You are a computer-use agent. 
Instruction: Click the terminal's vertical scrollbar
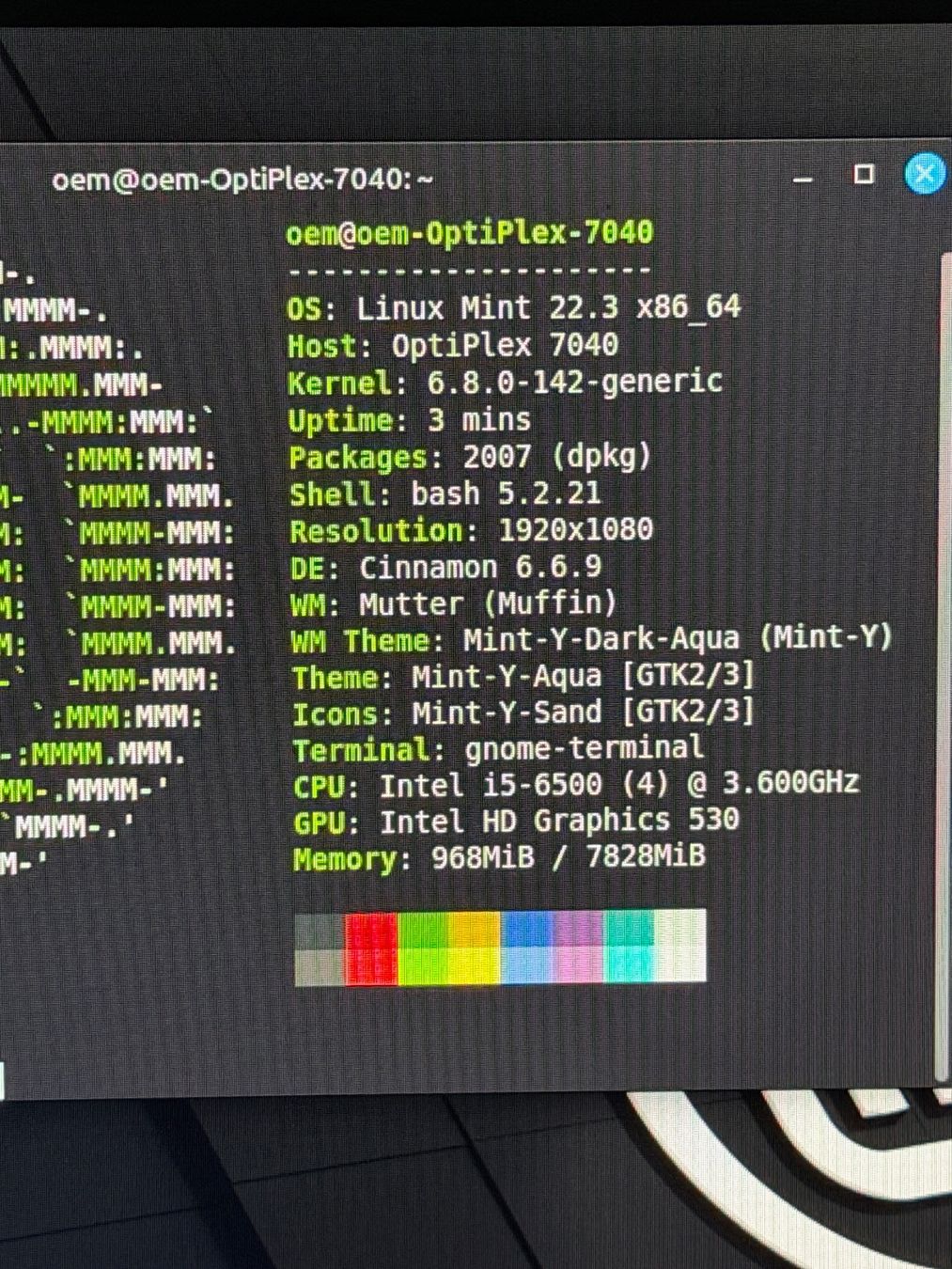coord(944,667)
